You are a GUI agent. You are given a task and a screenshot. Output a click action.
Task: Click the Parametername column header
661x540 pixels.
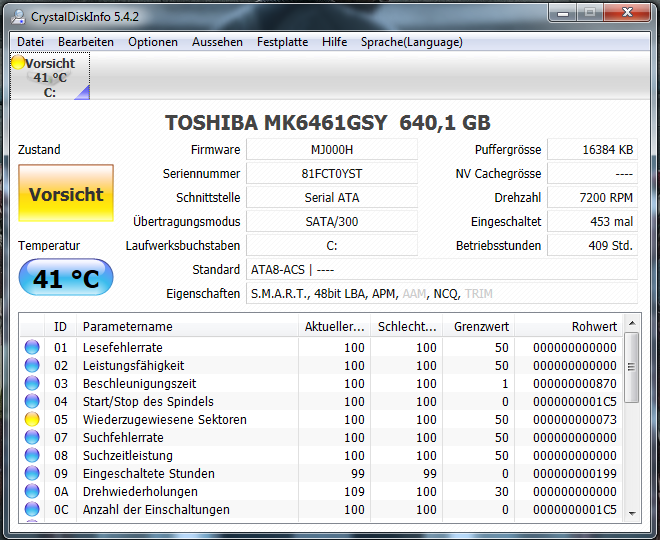pos(187,327)
